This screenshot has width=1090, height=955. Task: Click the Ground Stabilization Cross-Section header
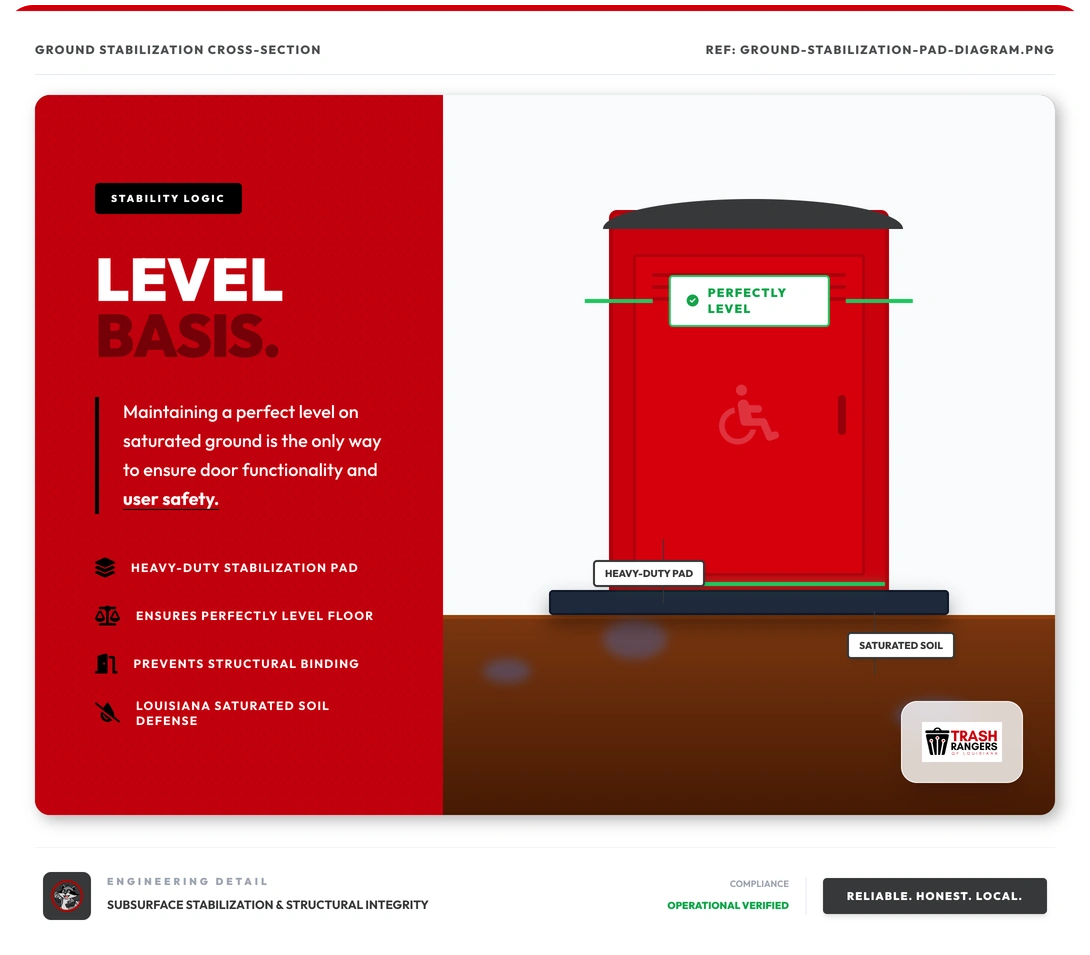click(x=178, y=50)
